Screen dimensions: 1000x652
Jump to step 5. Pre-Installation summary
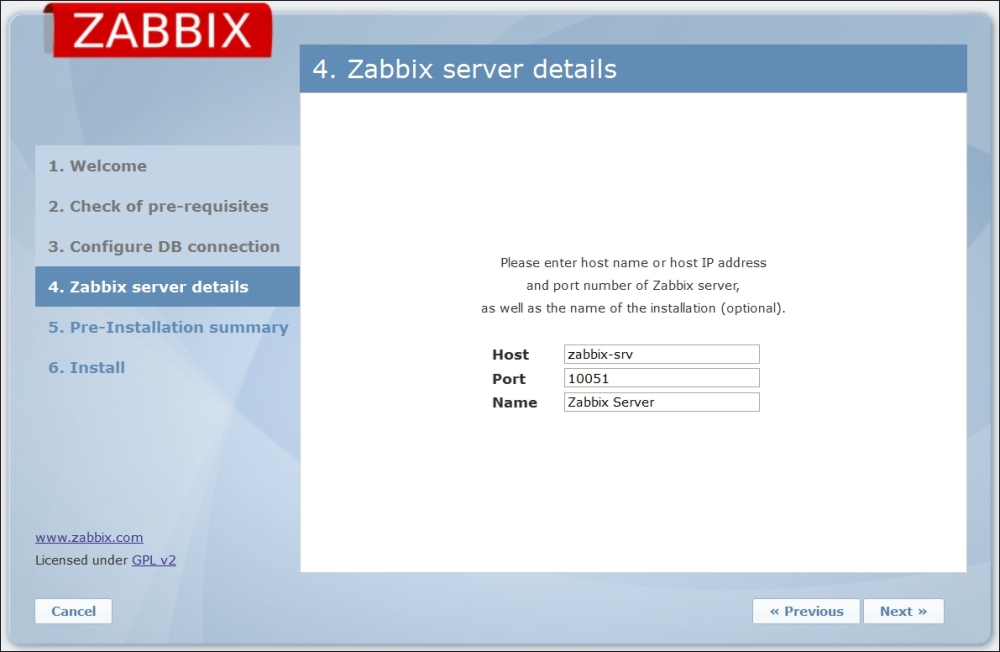(x=168, y=327)
